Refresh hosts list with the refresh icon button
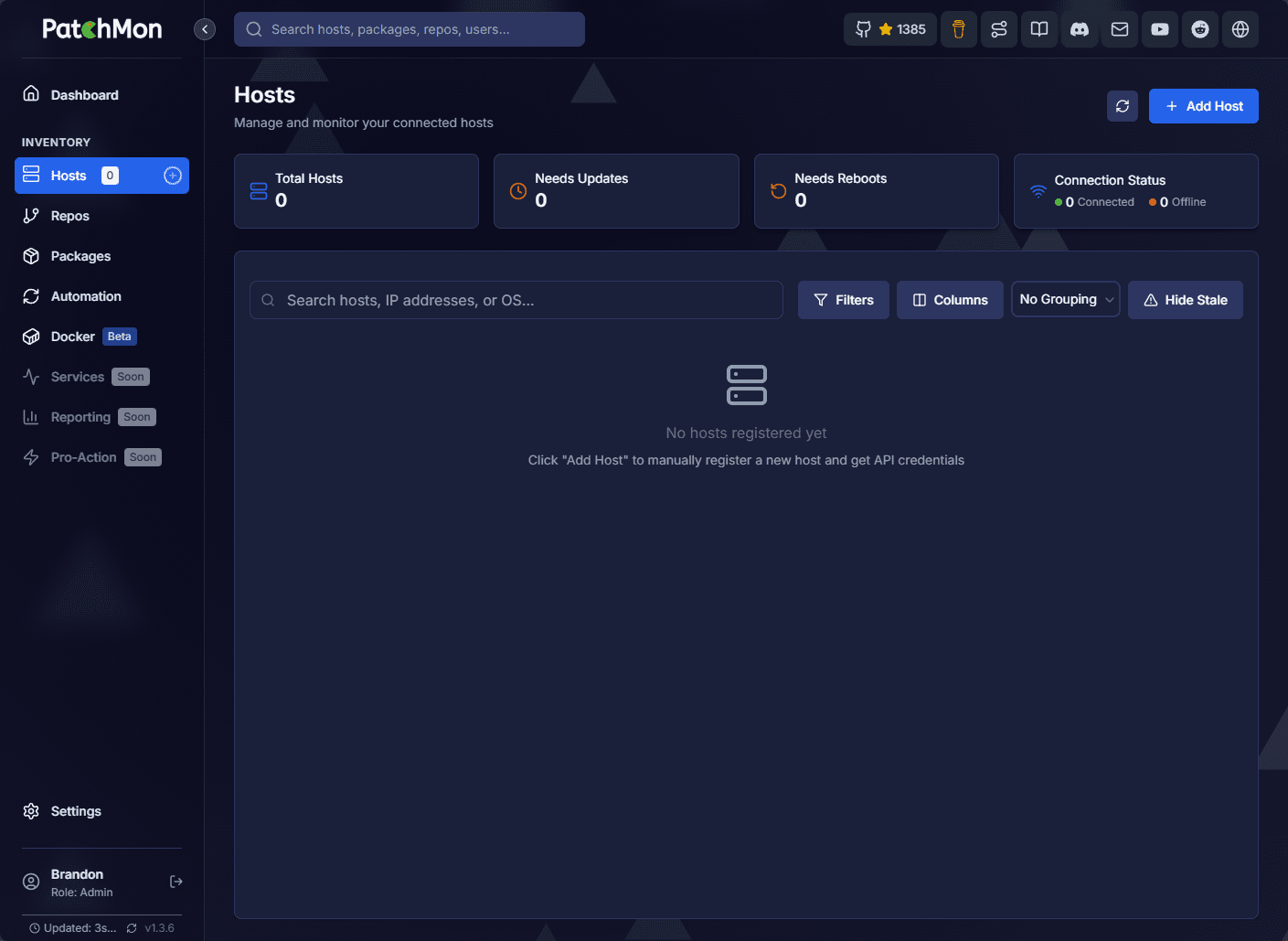1288x941 pixels. pos(1123,106)
